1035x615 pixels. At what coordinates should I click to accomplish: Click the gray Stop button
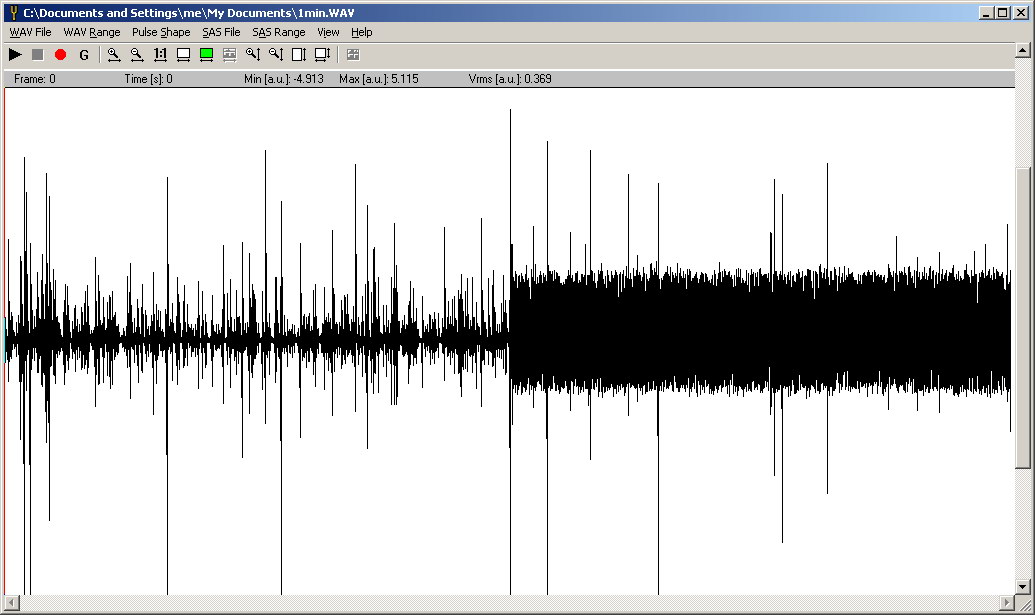pyautogui.click(x=37, y=55)
